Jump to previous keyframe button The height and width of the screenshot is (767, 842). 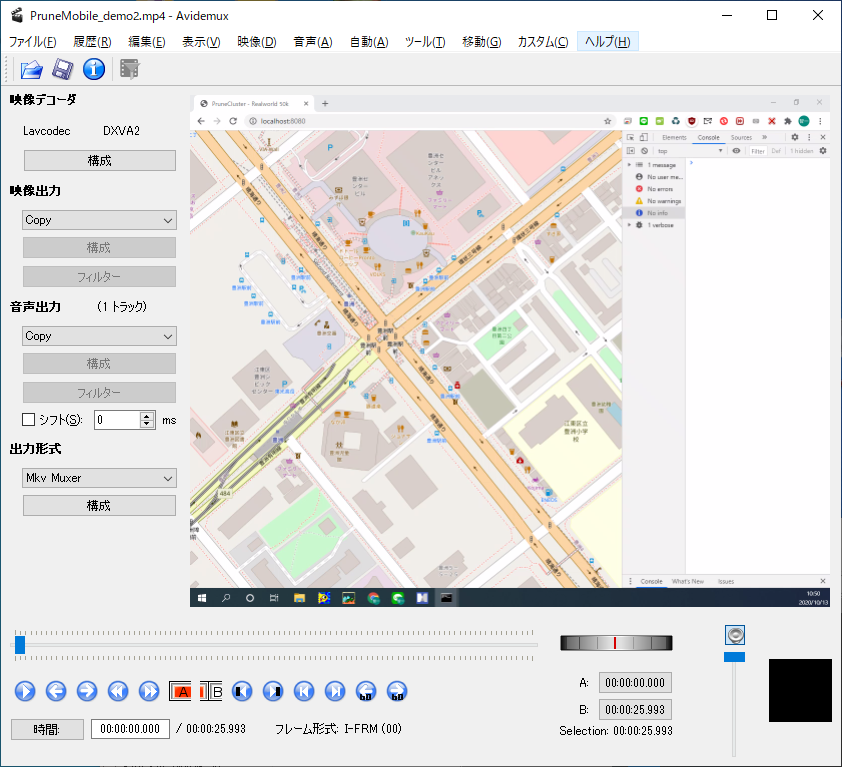click(x=118, y=691)
